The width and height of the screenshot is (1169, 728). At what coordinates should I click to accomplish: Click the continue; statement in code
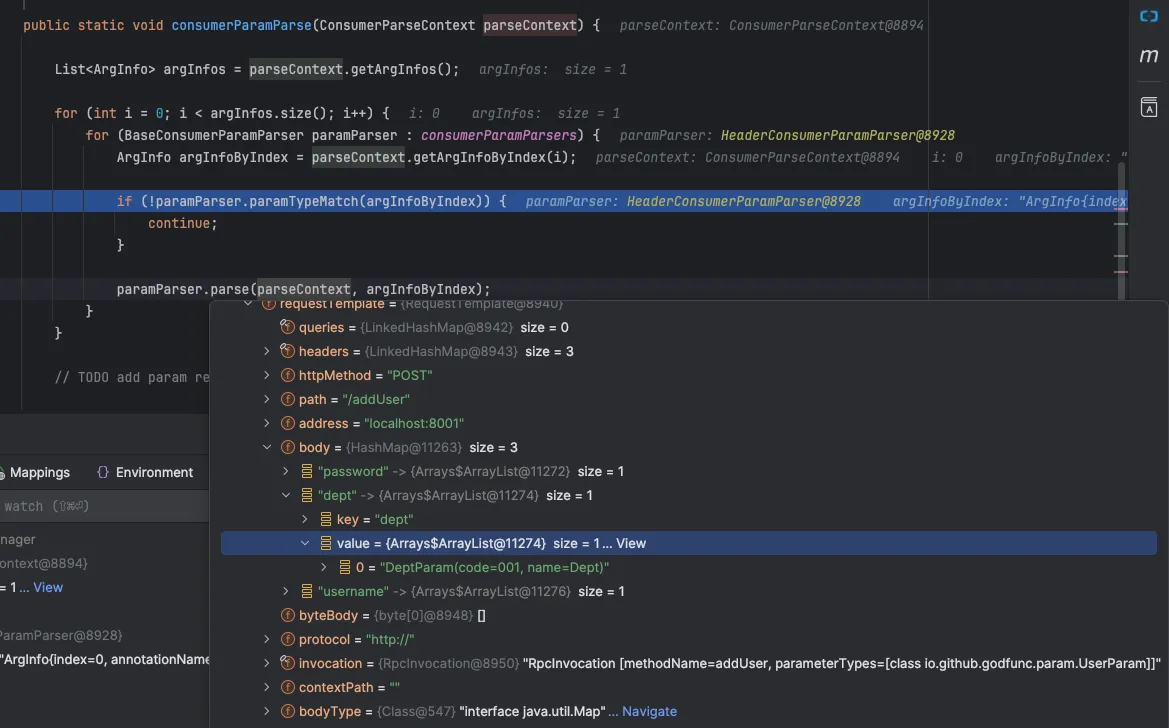[x=183, y=223]
